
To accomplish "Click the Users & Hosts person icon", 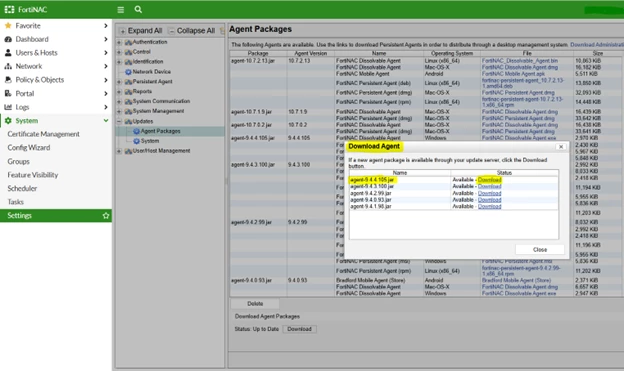I will tap(8, 53).
